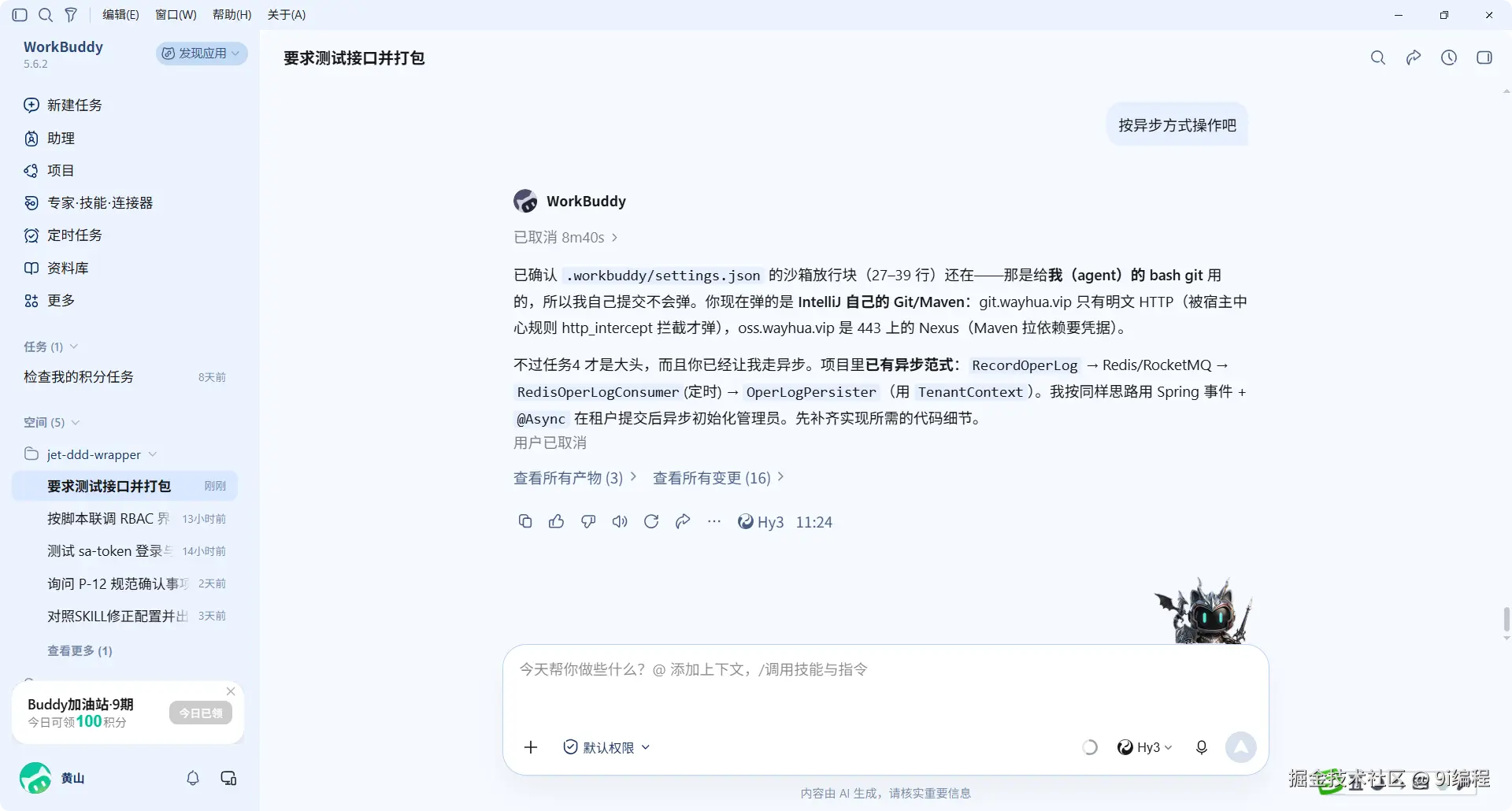Collapse the 空间 (5) section
This screenshot has width=1512, height=811.
click(x=52, y=423)
